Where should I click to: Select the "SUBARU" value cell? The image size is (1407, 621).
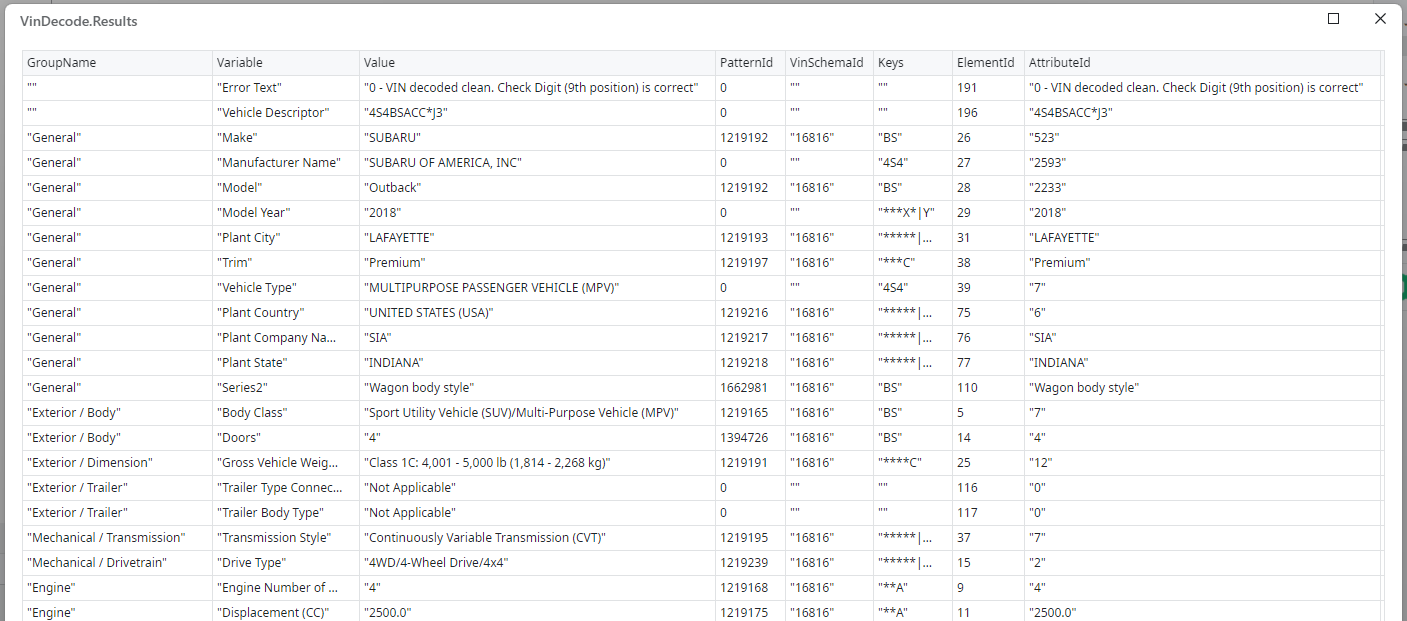[x=392, y=138]
